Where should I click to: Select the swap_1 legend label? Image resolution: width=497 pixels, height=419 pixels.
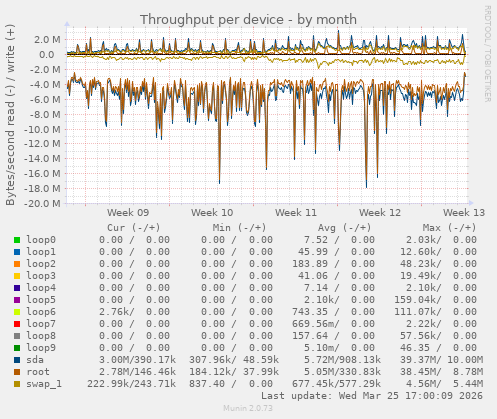(44, 384)
